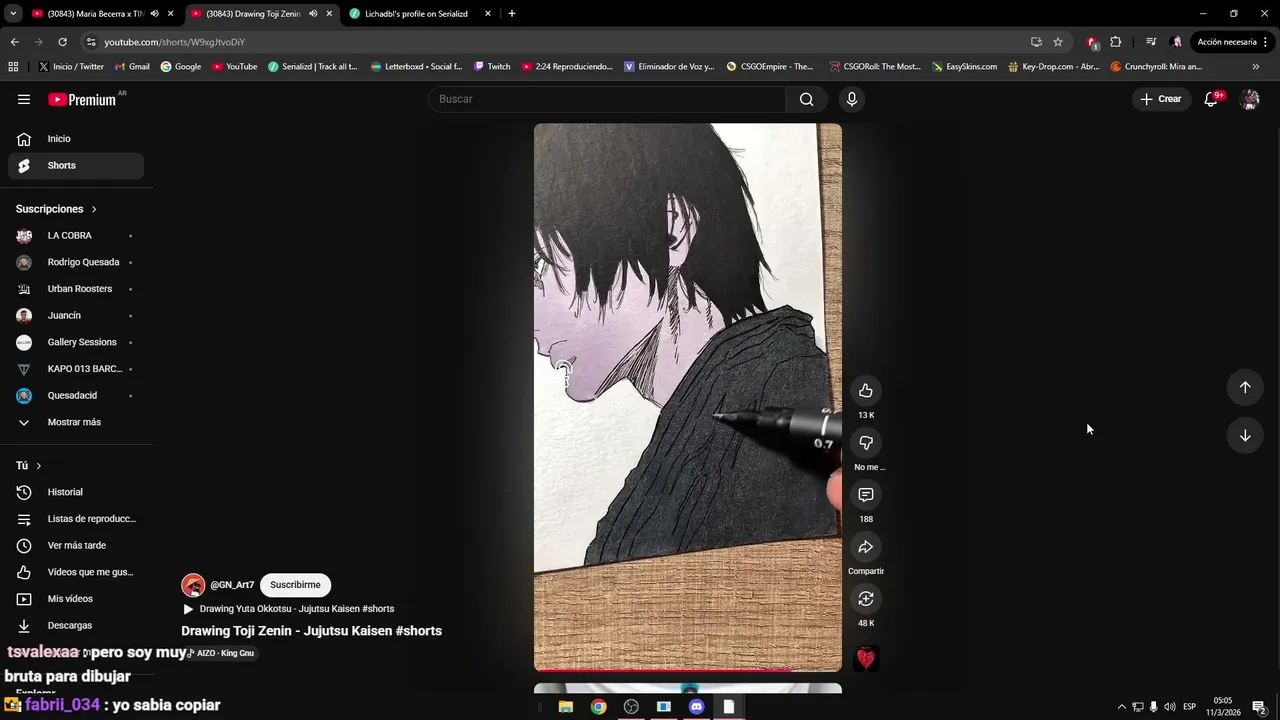This screenshot has width=1280, height=720.
Task: Open the Quesadacid channel
Action: [x=76, y=395]
